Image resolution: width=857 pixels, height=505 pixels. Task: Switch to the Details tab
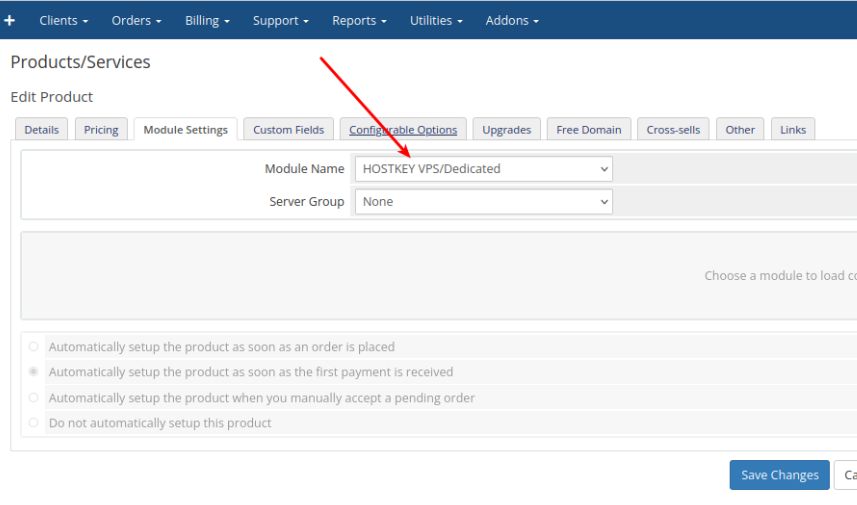click(x=41, y=130)
